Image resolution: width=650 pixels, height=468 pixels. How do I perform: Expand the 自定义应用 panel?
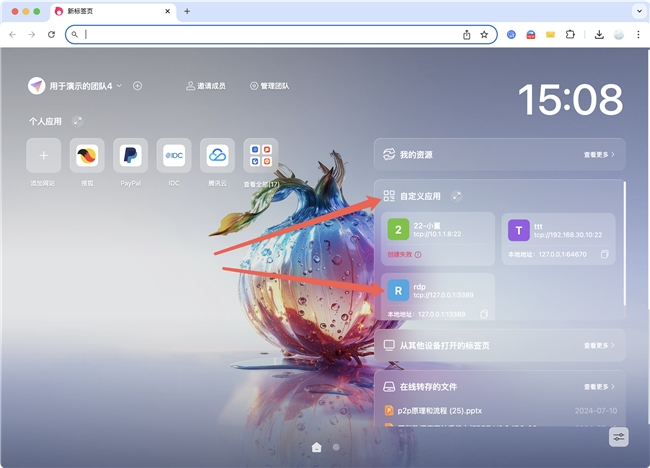tap(456, 196)
